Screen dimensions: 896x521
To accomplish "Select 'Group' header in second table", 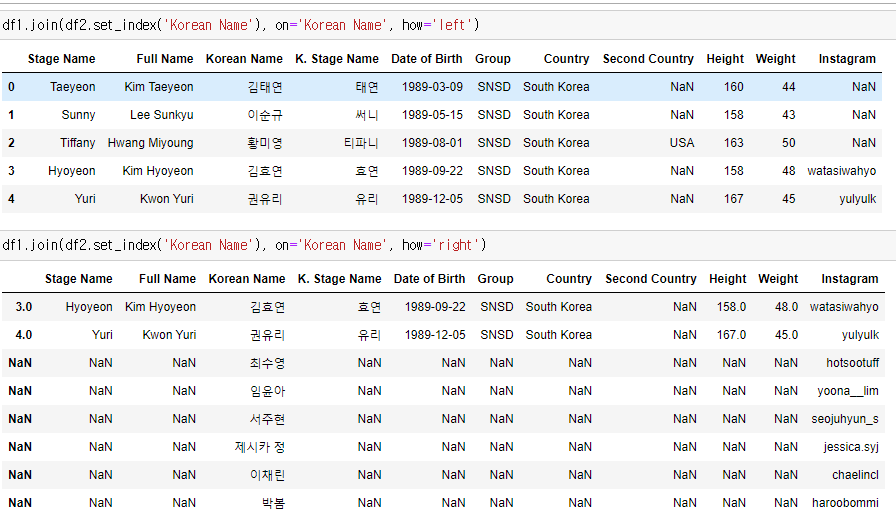I will click(495, 279).
